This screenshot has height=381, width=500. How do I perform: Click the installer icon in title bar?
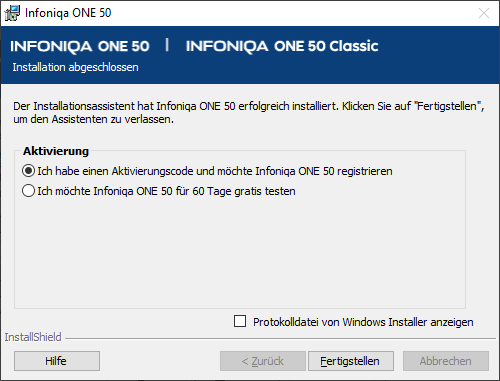point(12,13)
